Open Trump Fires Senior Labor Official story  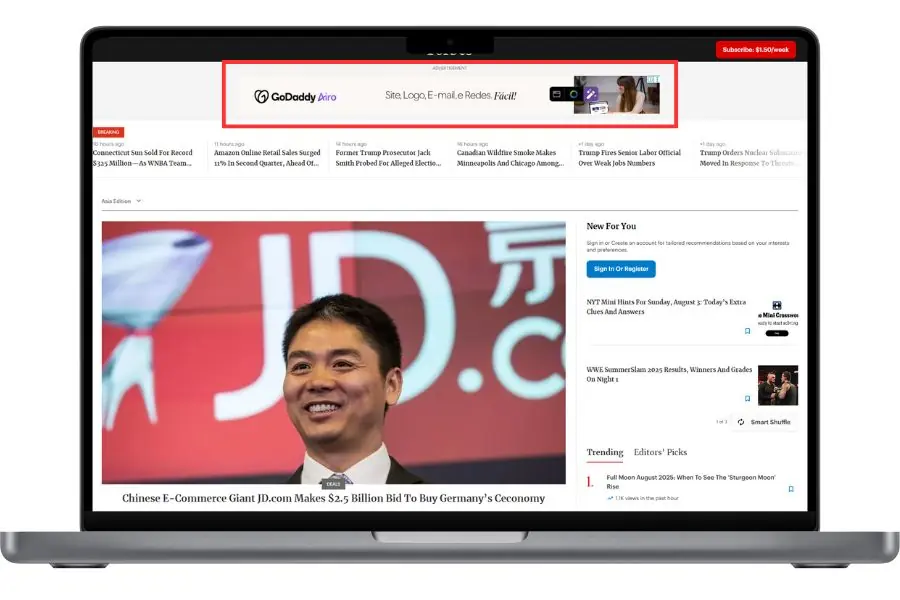click(629, 158)
